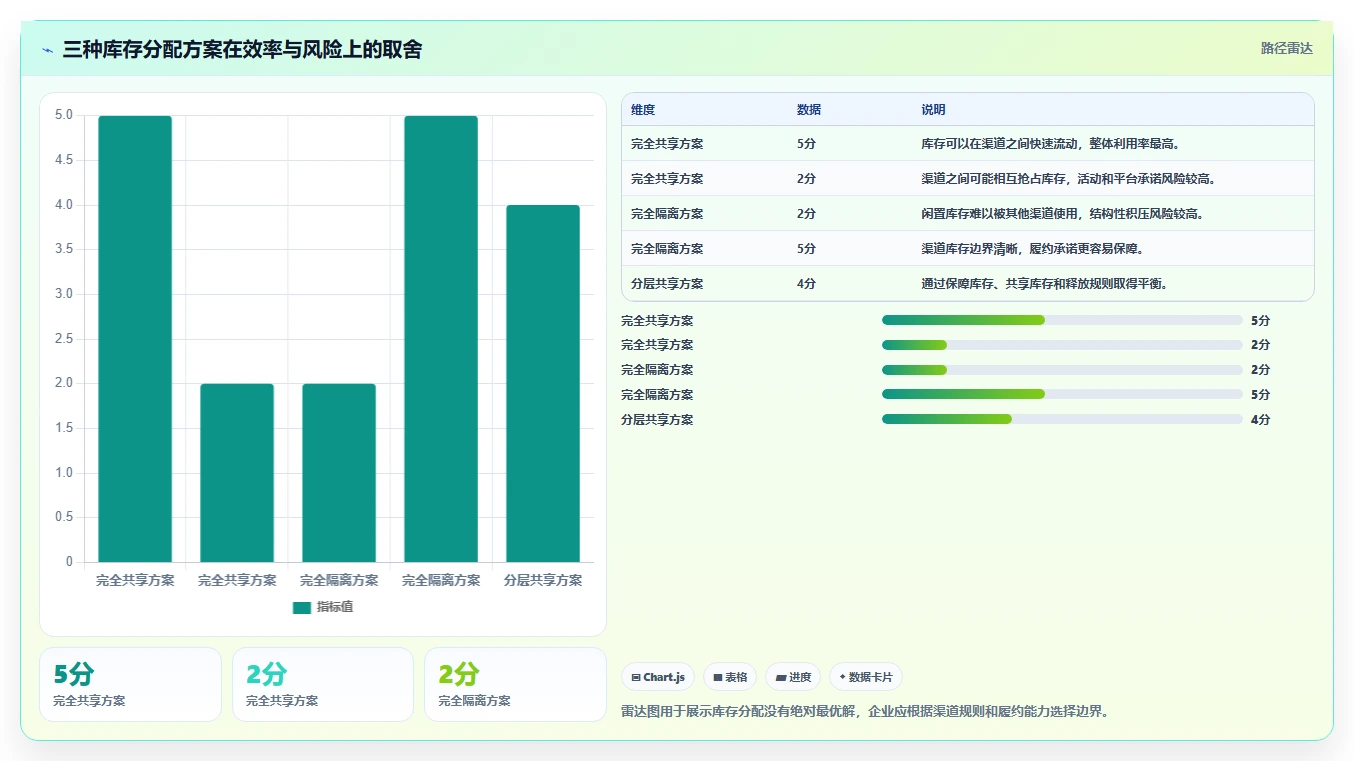Click the 完全隔离方案 progress bar showing 2分
The width and height of the screenshot is (1354, 761).
[1062, 370]
